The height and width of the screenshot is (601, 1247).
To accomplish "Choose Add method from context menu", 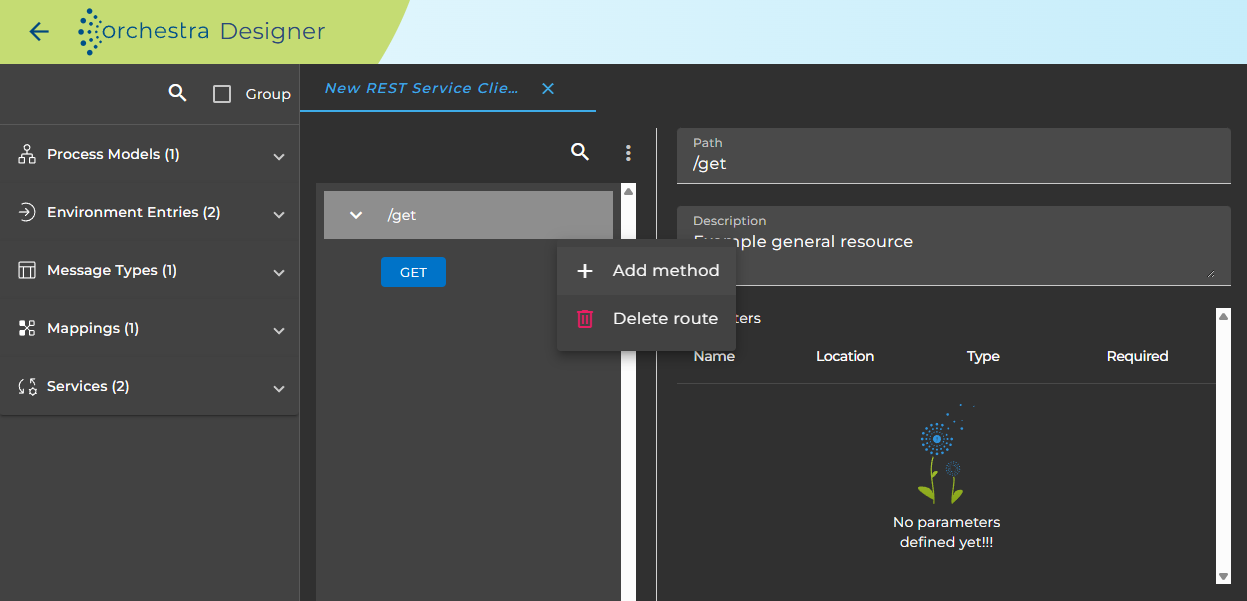I will (x=646, y=270).
